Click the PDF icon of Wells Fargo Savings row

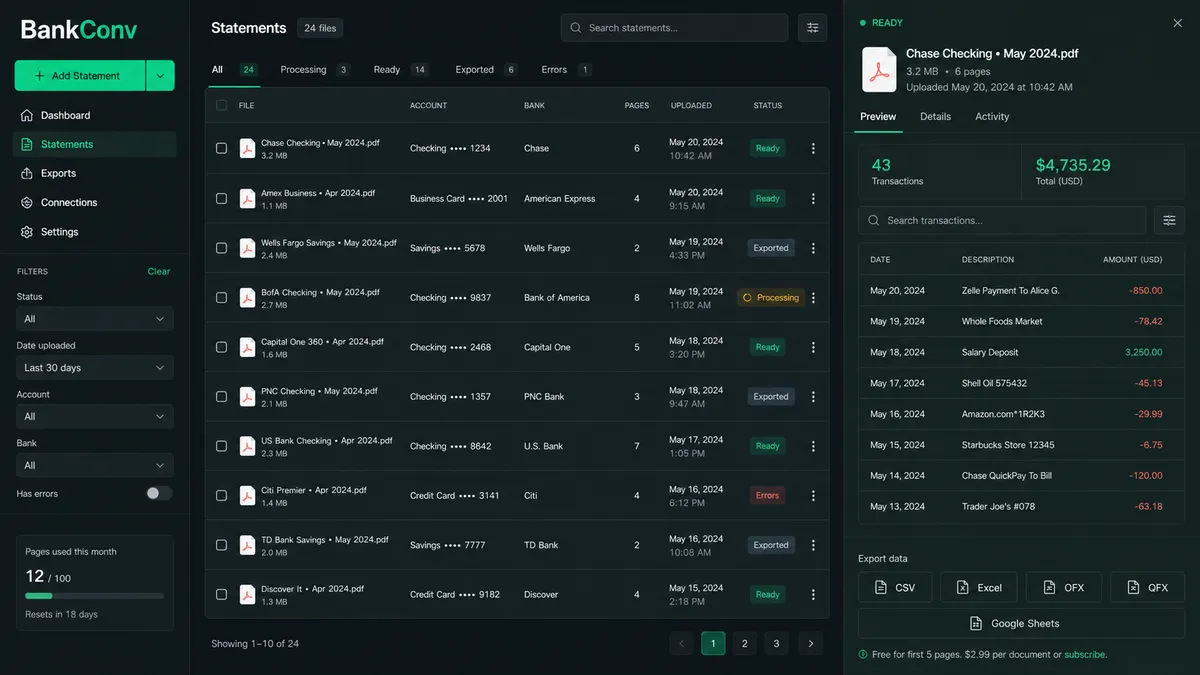pyautogui.click(x=247, y=248)
